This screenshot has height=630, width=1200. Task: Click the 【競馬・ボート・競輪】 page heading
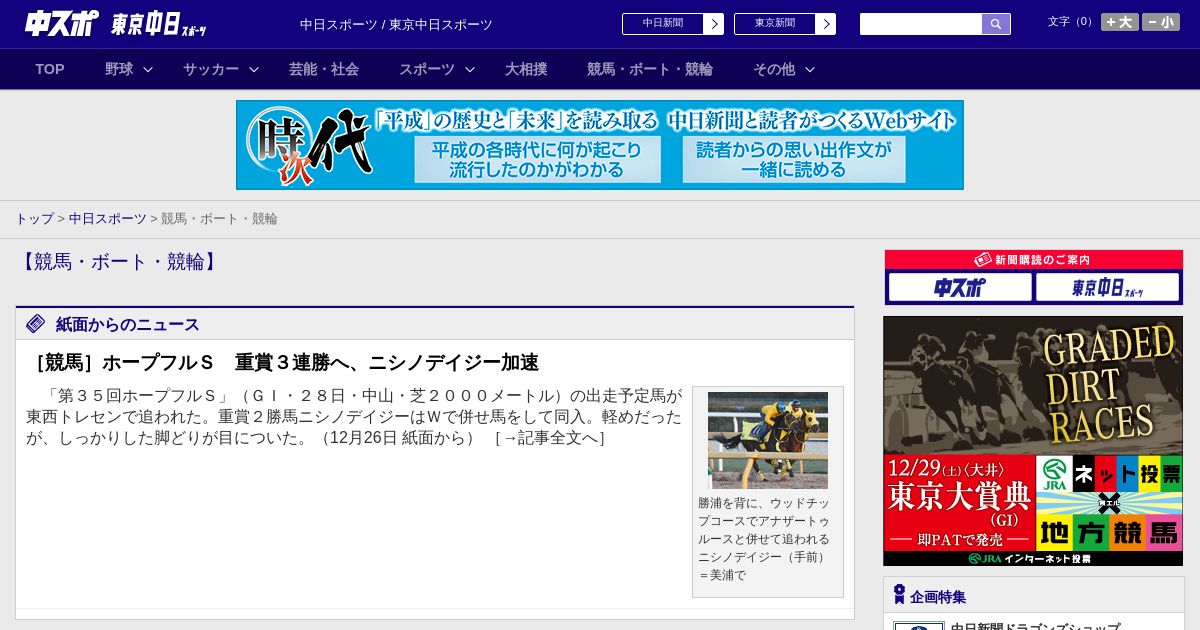pos(118,262)
